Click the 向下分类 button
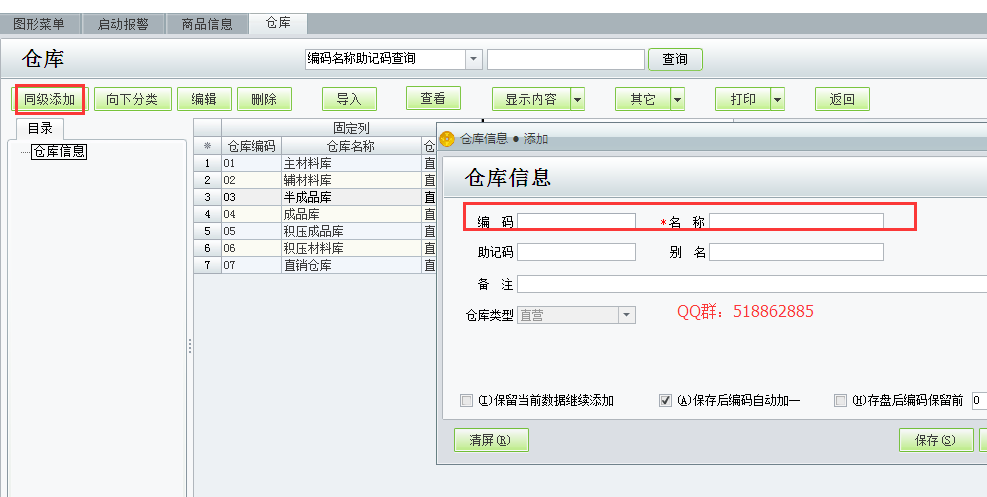This screenshot has height=497, width=987. coord(132,99)
